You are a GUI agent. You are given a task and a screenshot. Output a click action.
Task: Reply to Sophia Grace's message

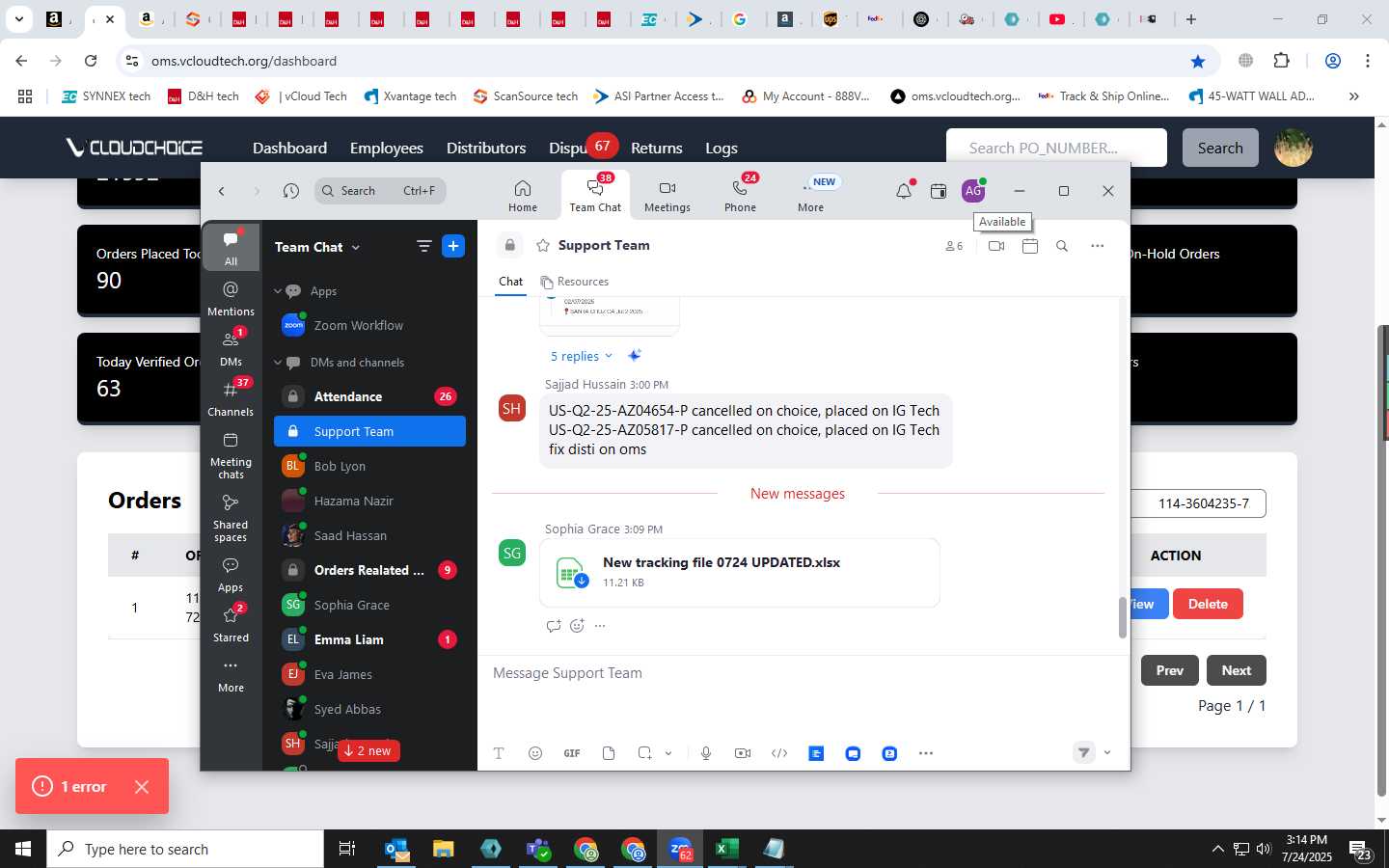coord(554,626)
